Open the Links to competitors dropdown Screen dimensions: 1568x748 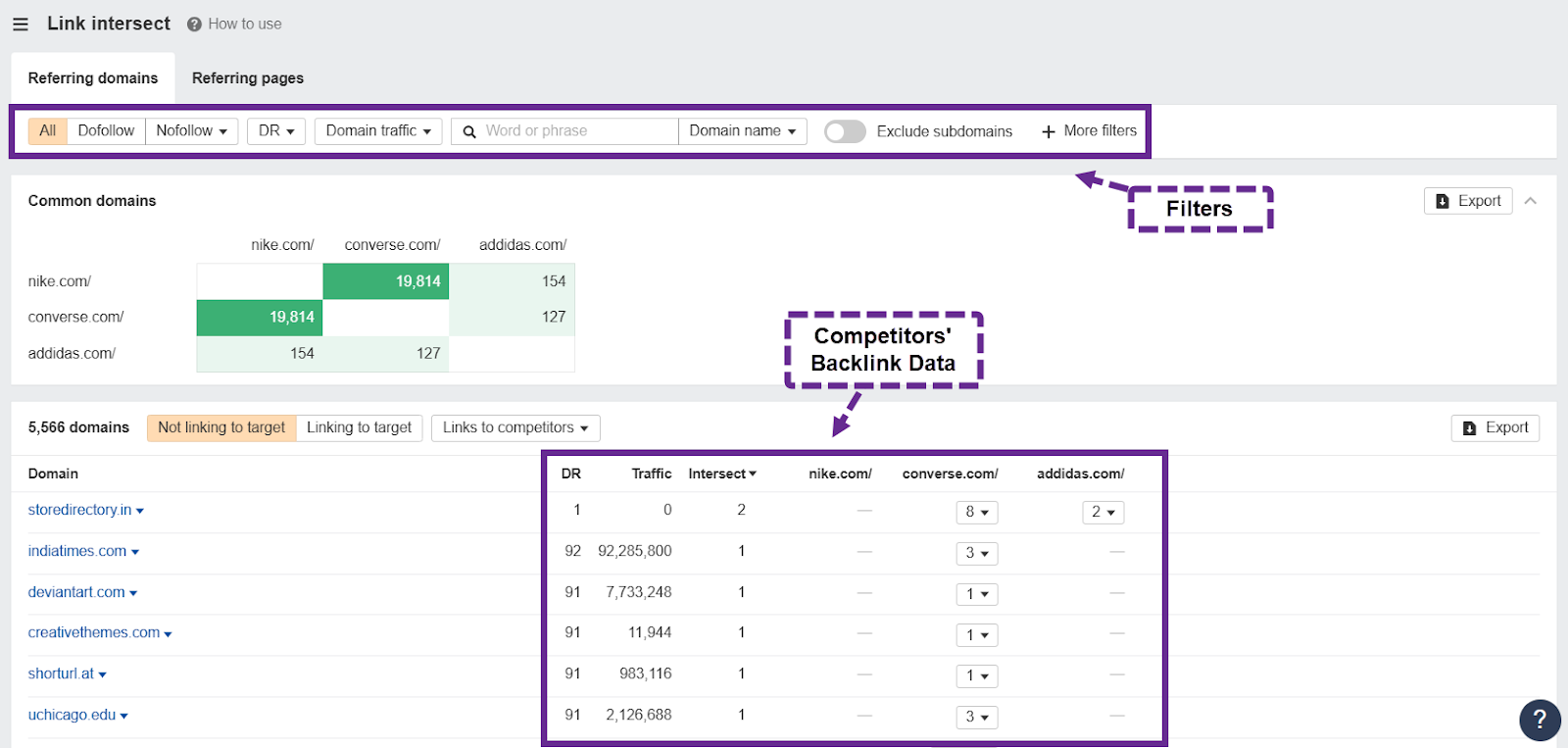point(515,428)
